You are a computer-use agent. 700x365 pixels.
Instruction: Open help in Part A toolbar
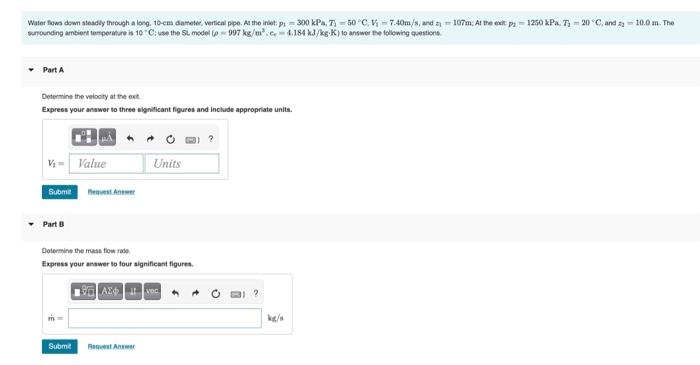tap(211, 139)
